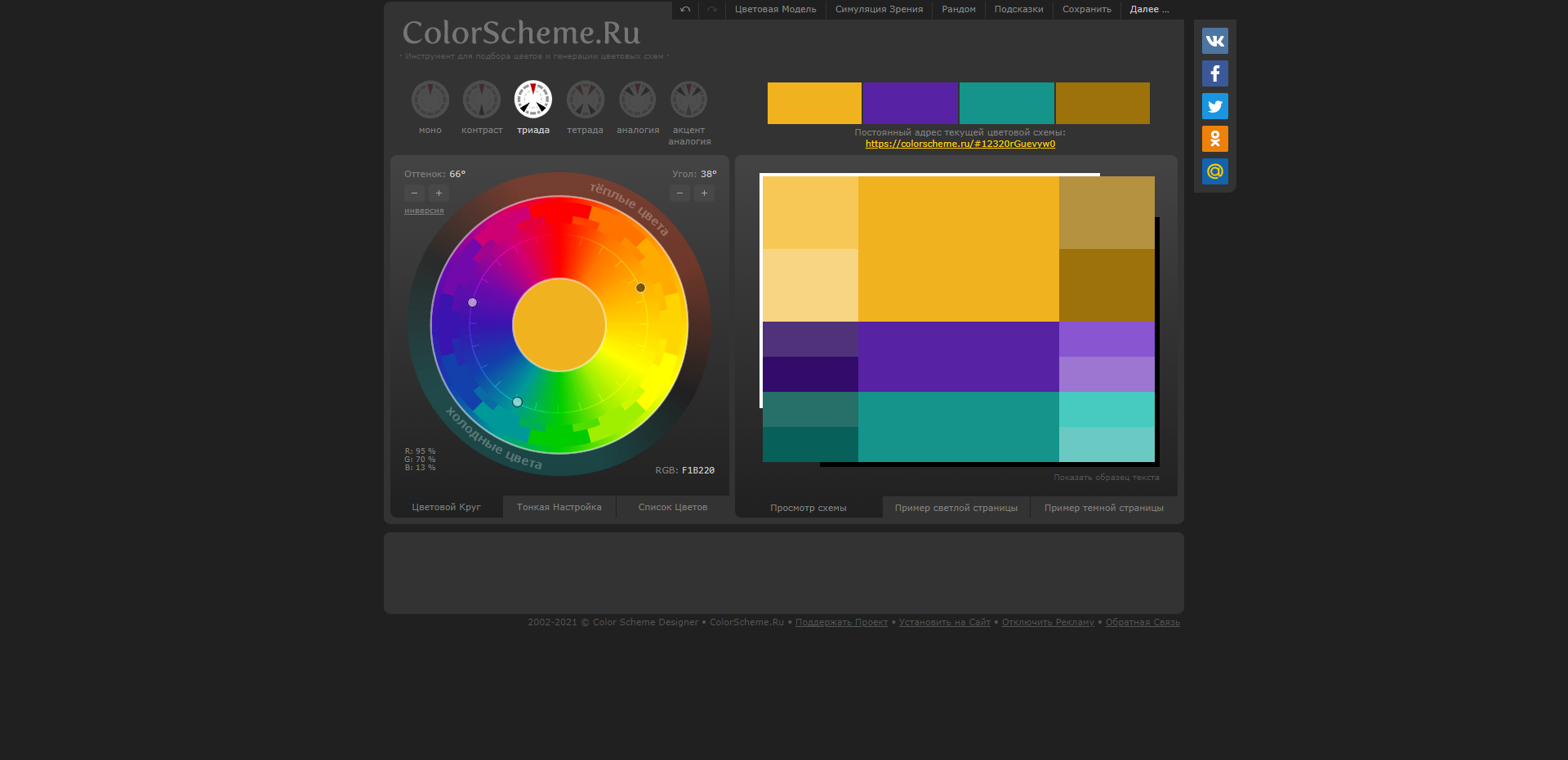
Task: Open the Подсказки menu item
Action: coord(1019,10)
